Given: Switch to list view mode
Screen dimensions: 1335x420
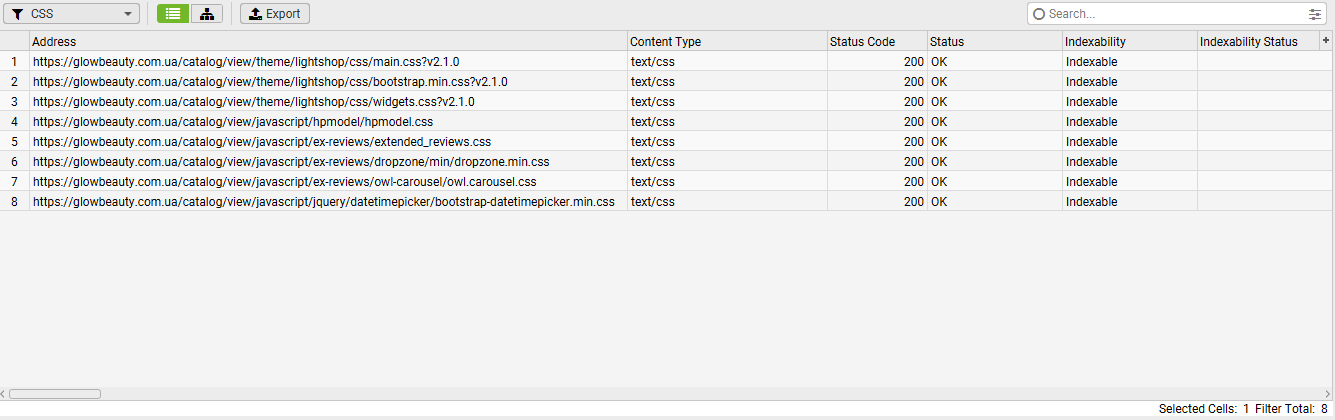Looking at the screenshot, I should [173, 14].
